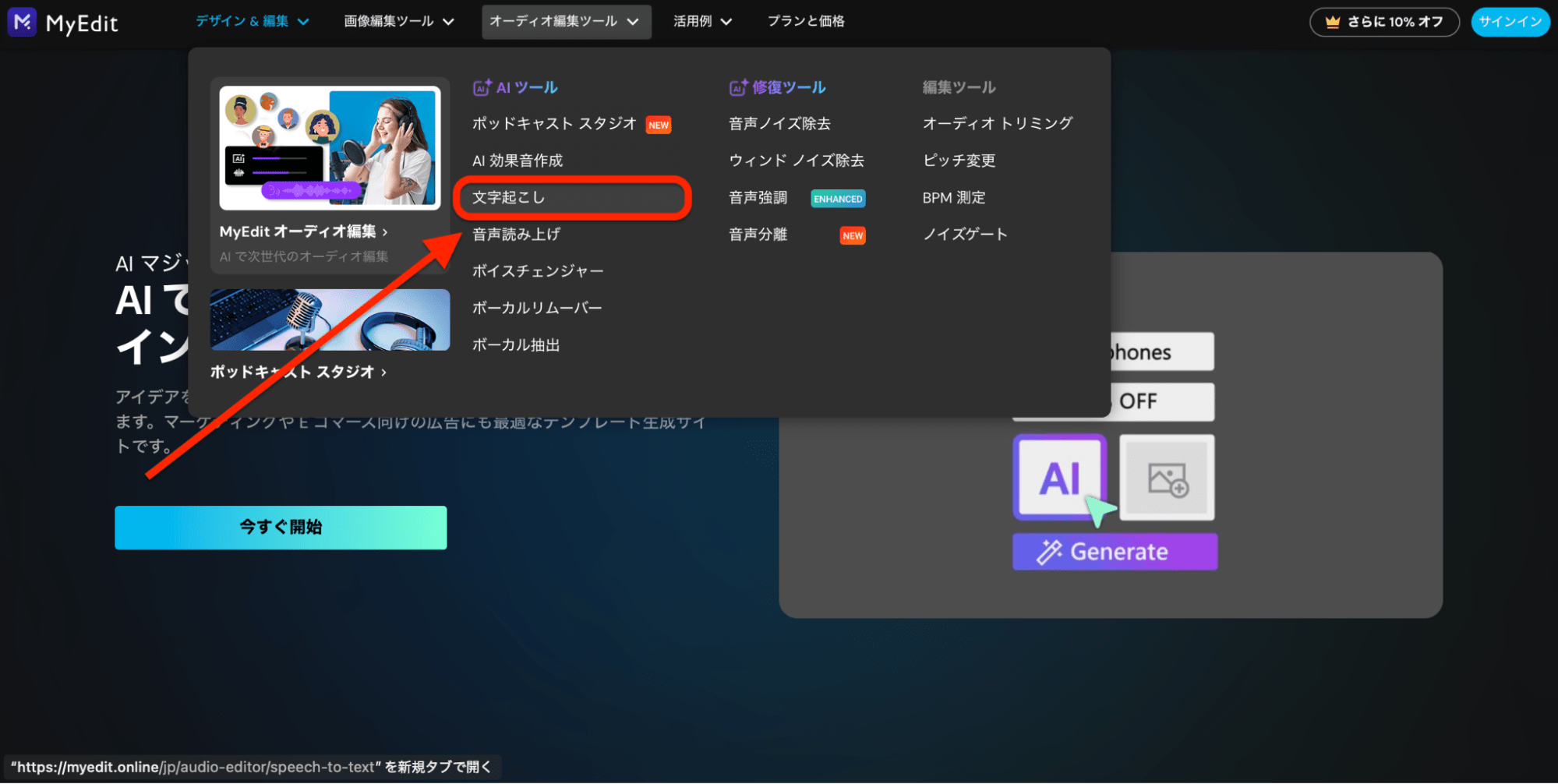
Task: Click the magic wand icon on Generate
Action: point(1049,552)
